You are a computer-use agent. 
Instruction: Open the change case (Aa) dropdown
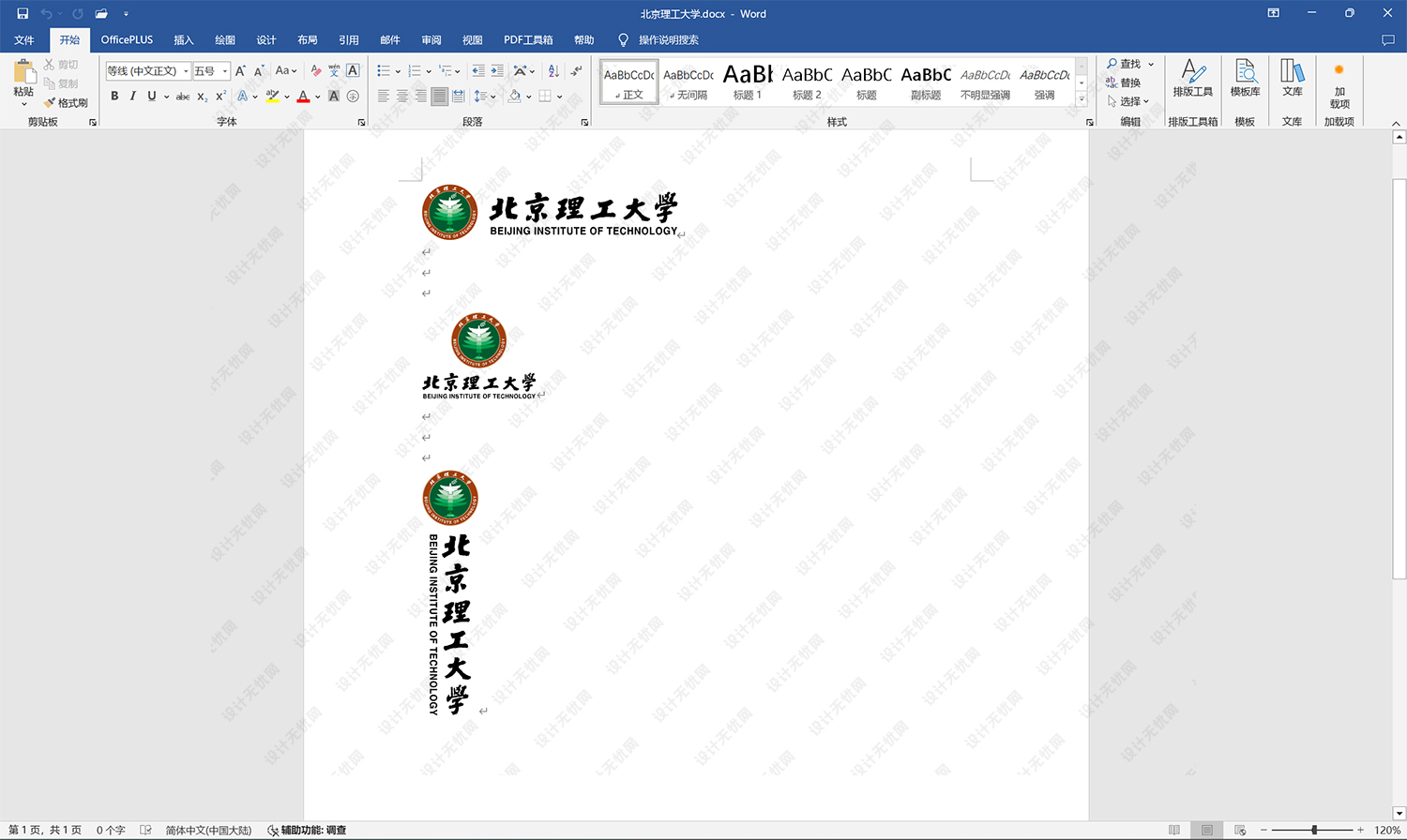tap(286, 71)
